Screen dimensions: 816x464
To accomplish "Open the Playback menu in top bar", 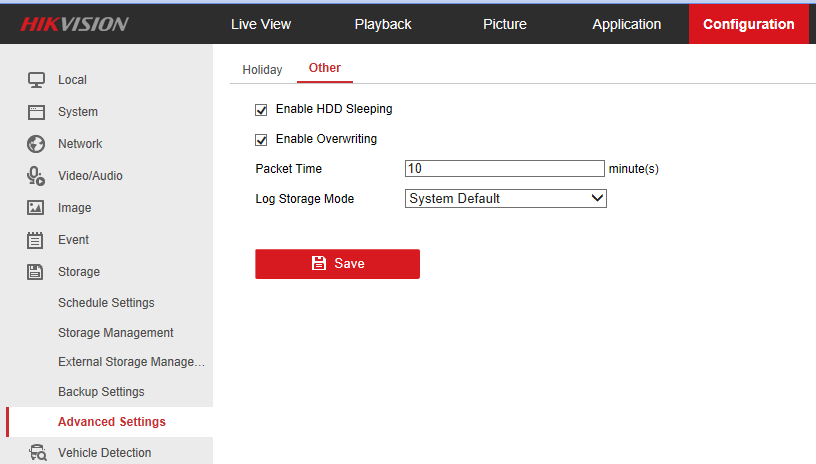I will [383, 24].
